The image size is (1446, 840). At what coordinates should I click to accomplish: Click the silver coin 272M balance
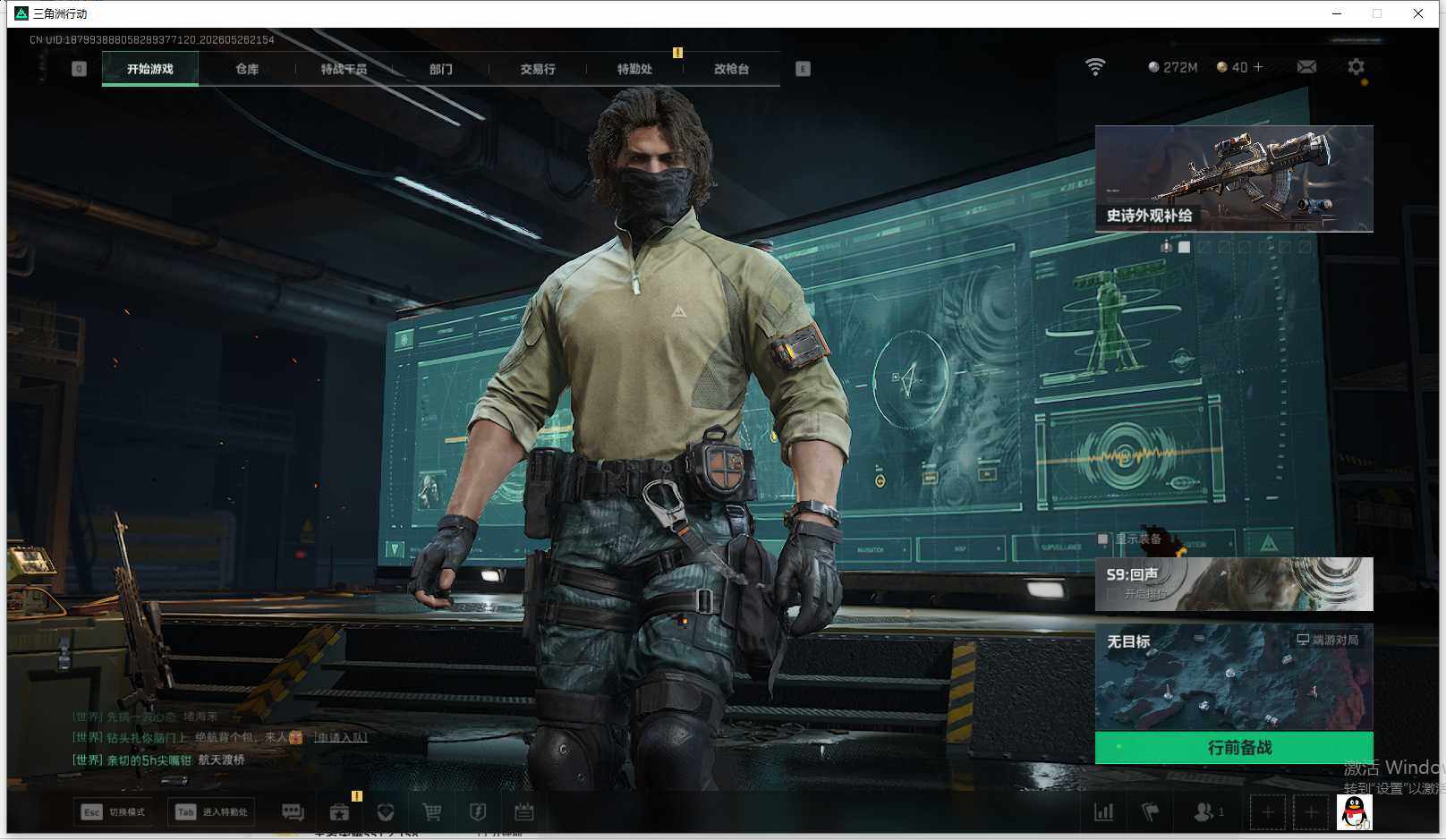[1172, 67]
